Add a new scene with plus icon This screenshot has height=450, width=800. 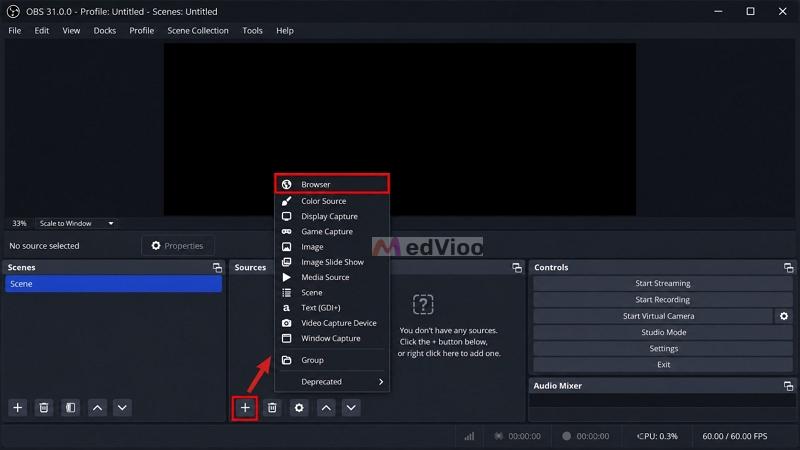click(17, 407)
